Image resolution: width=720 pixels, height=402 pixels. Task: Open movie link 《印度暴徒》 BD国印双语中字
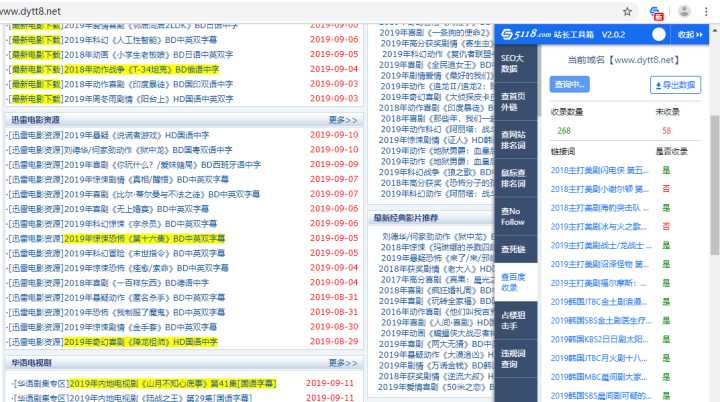tap(148, 84)
